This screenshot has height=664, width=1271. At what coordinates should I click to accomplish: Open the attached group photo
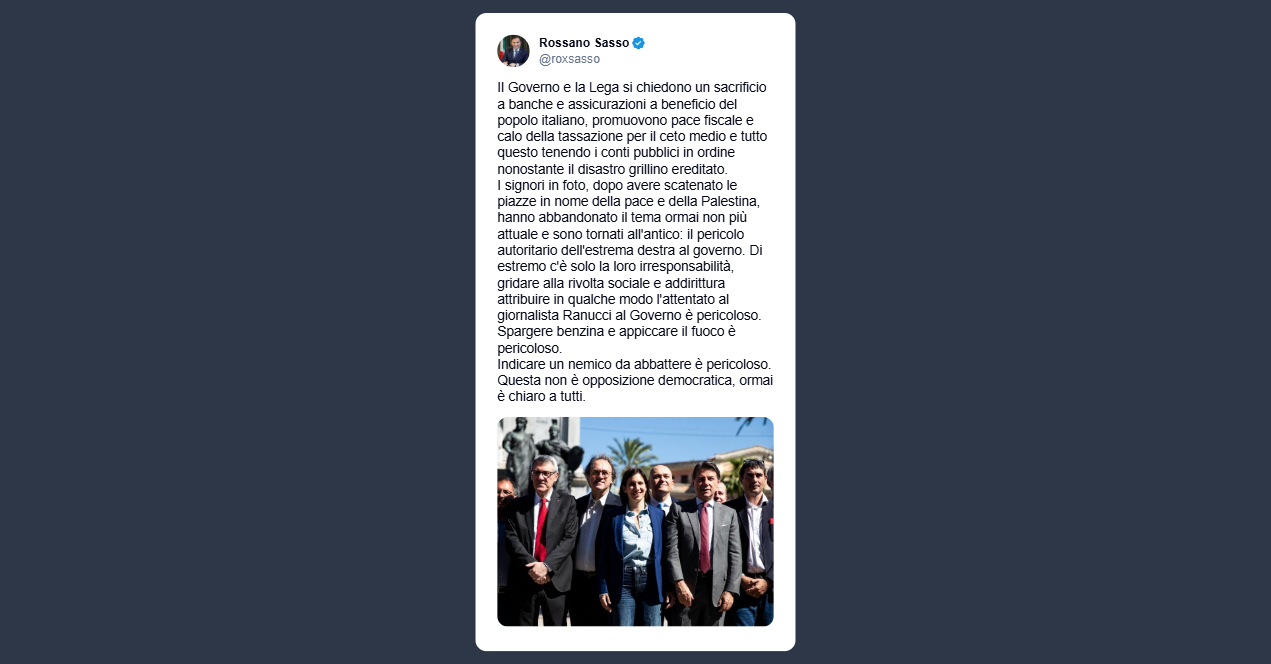635,522
